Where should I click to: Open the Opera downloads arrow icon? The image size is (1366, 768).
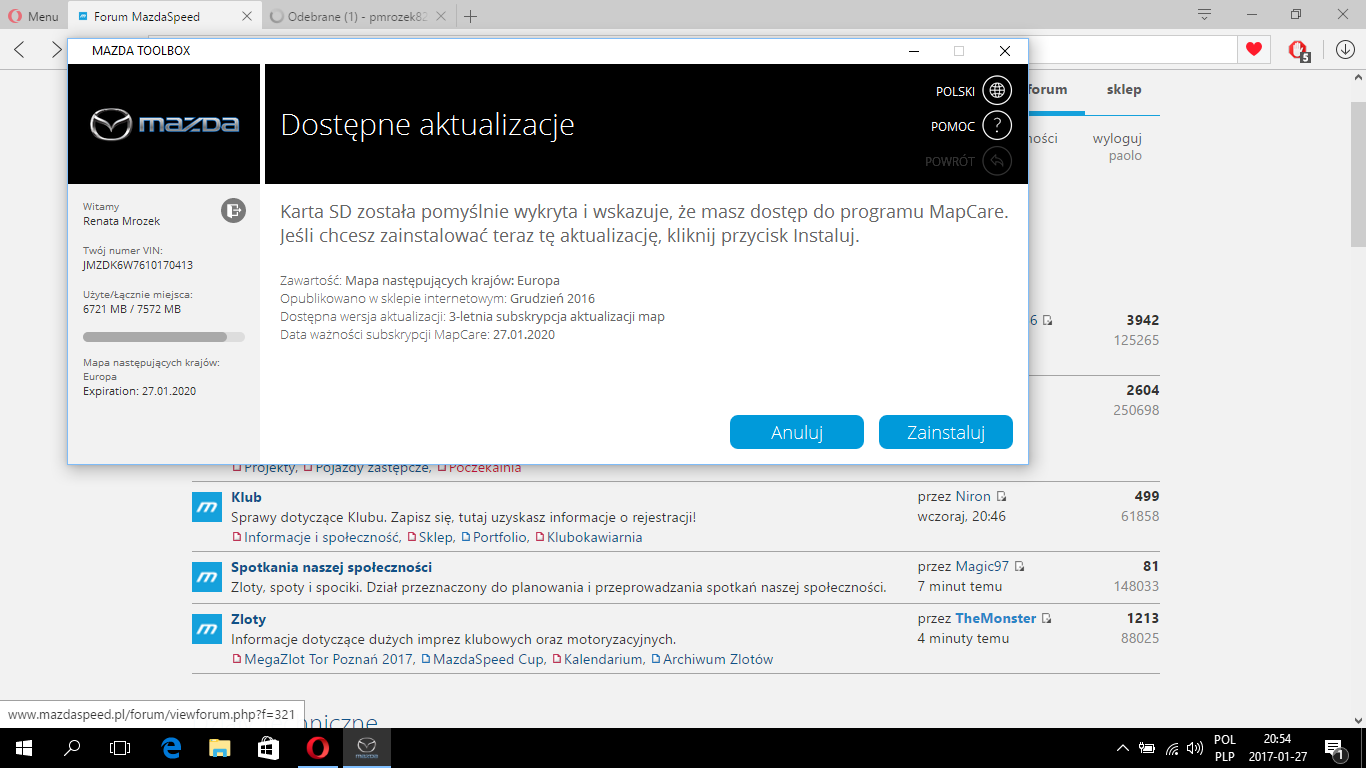pyautogui.click(x=1345, y=49)
